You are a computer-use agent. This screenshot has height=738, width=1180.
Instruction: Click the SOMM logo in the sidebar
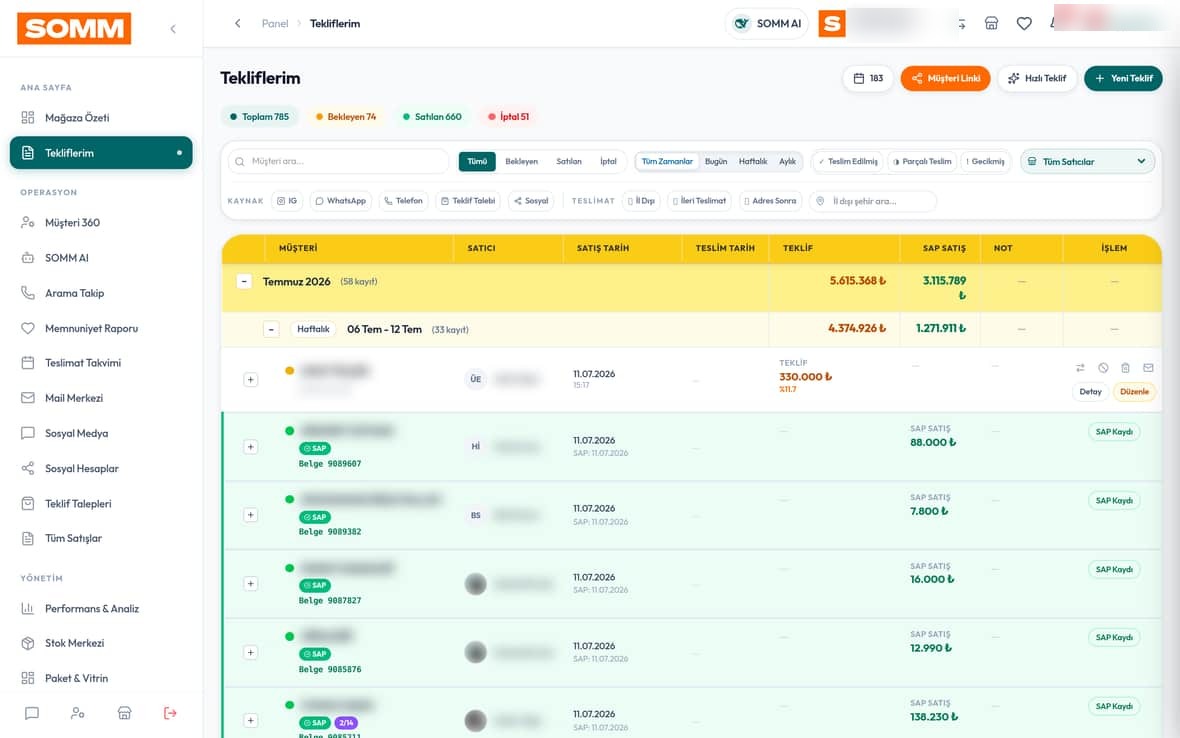[x=74, y=29]
